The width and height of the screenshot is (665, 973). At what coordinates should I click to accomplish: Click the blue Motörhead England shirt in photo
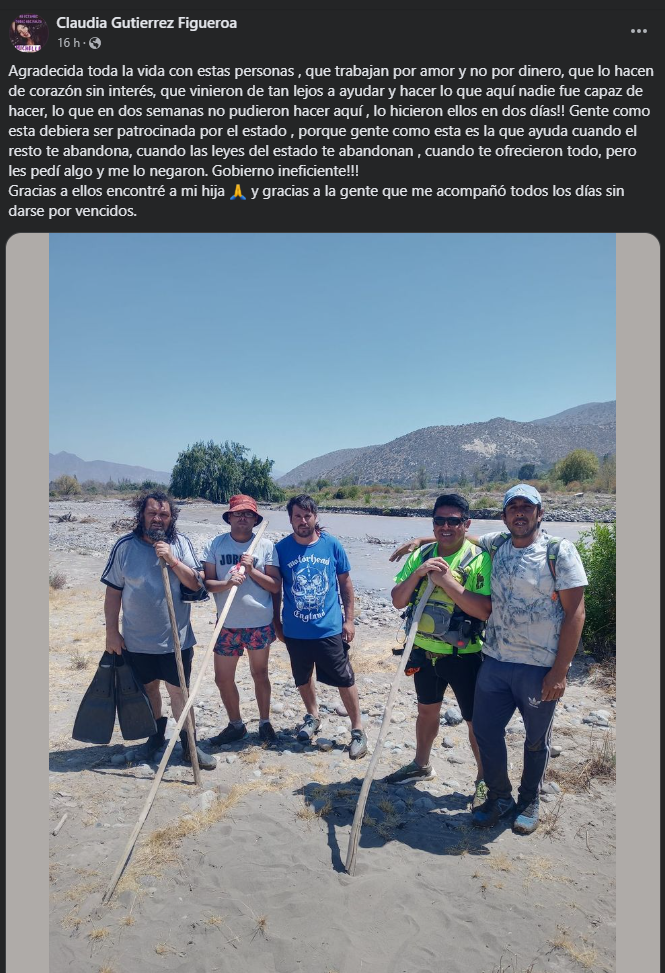click(x=313, y=585)
